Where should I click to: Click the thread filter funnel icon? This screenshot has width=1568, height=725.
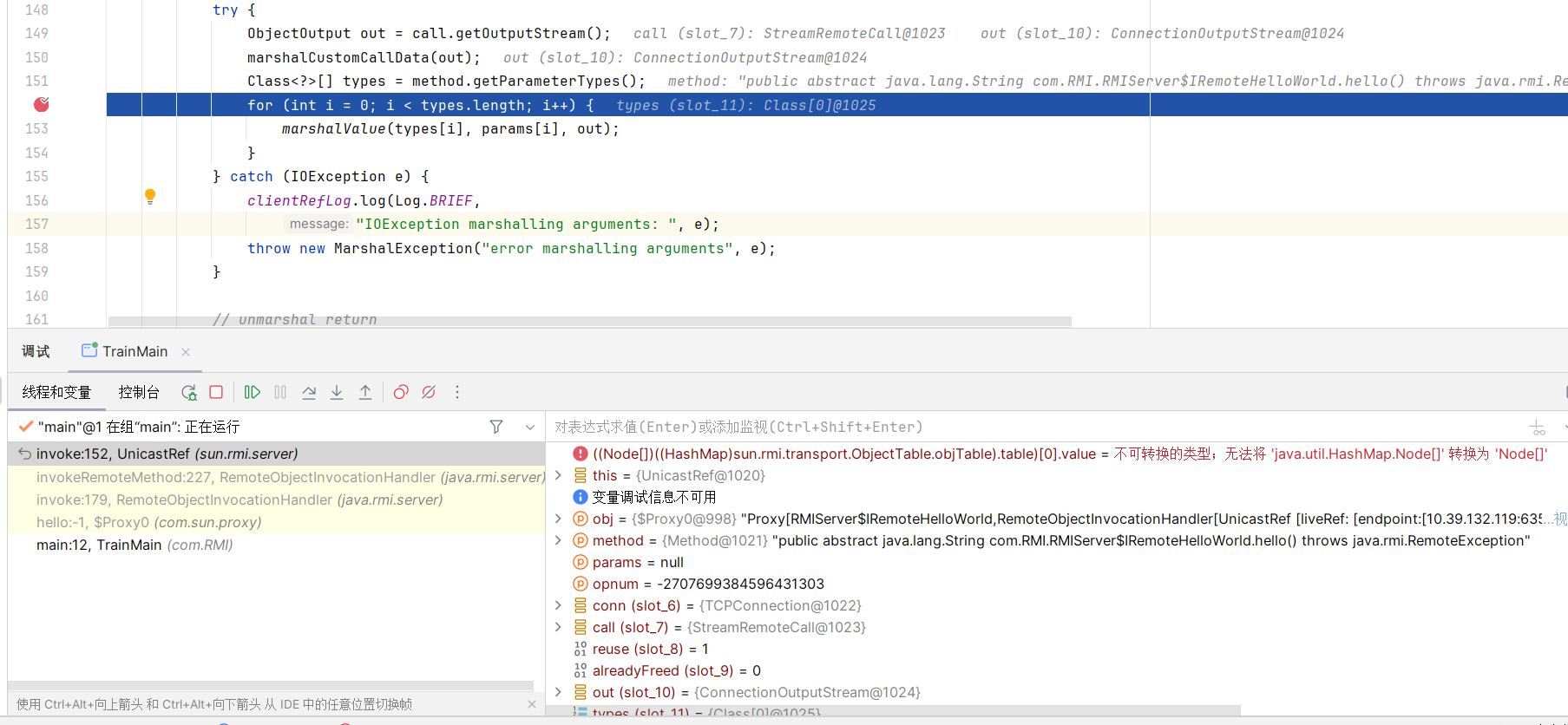(496, 427)
